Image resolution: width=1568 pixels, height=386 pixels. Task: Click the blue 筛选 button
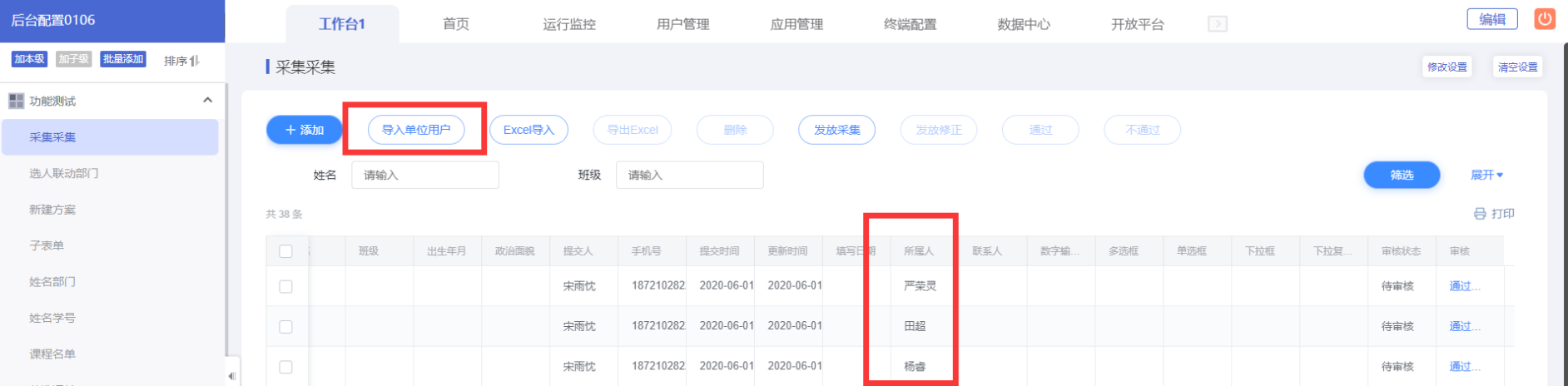click(x=1402, y=175)
